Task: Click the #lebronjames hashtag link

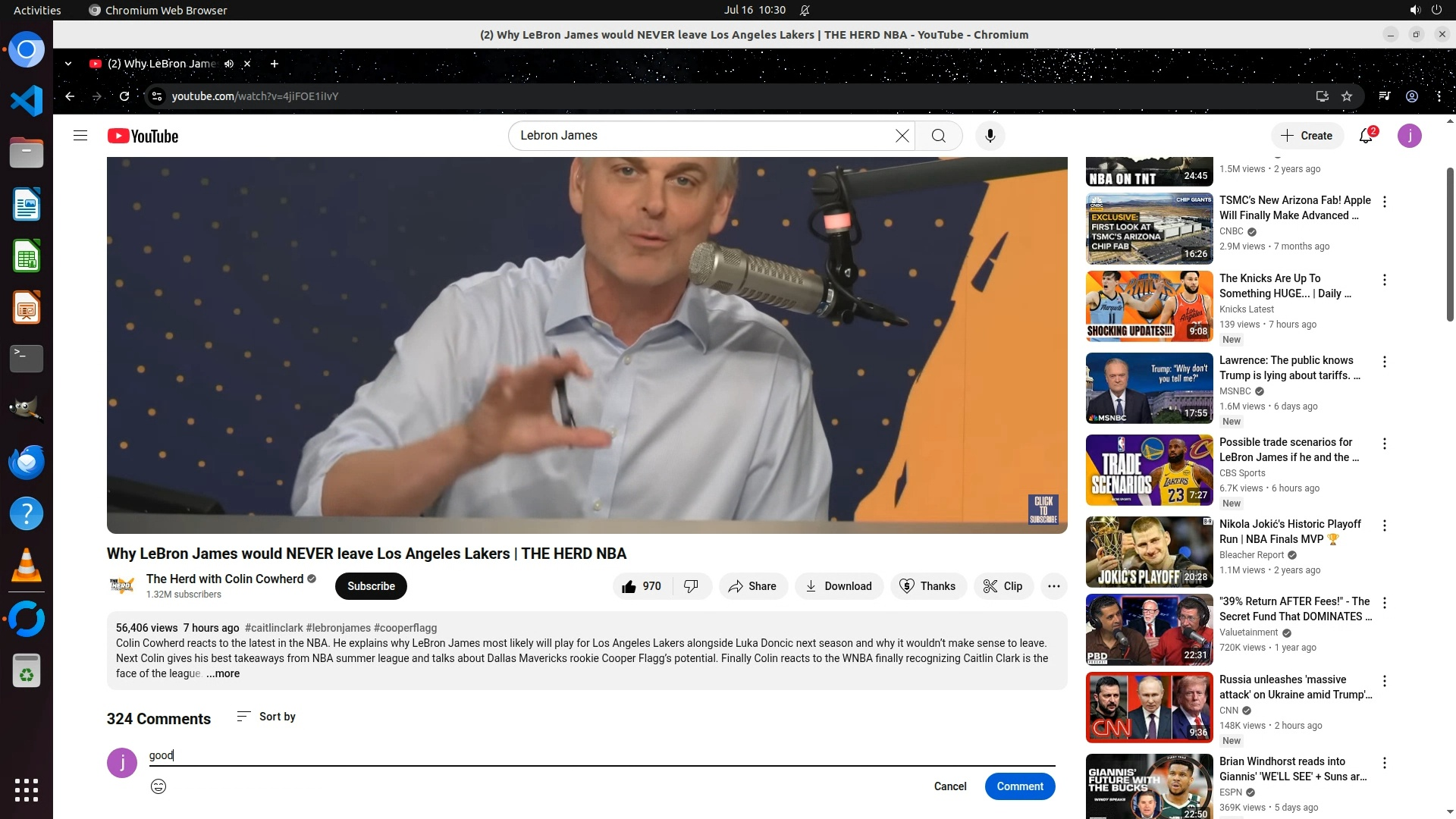Action: click(338, 628)
